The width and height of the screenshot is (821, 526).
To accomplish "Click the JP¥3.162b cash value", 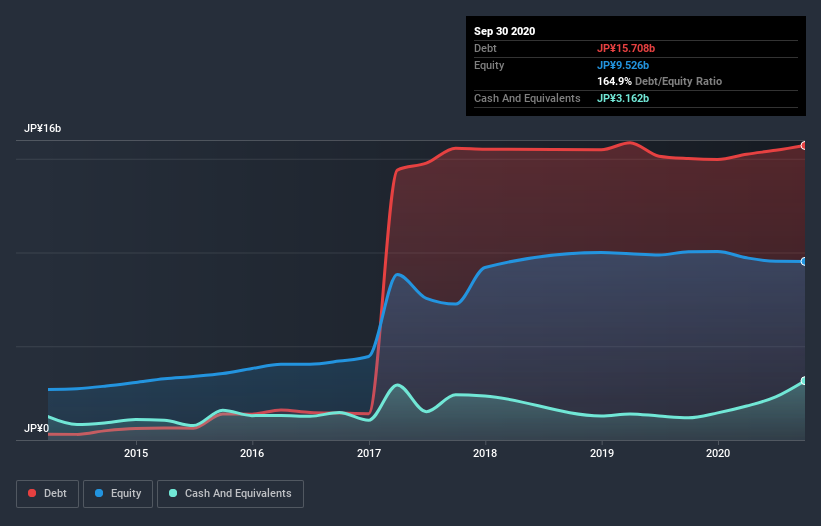I will click(x=623, y=98).
